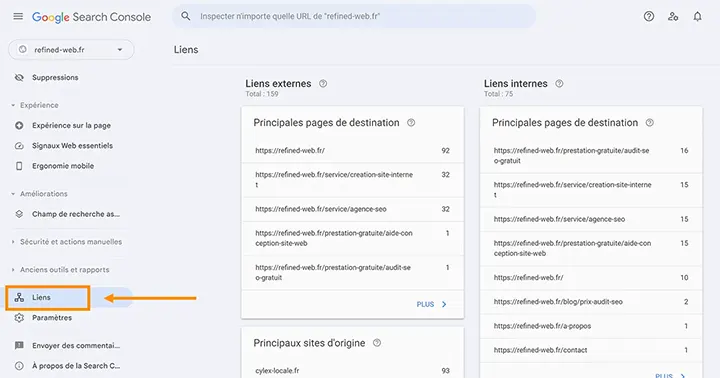
Task: Click the Suppressions crossed-eye icon
Action: click(19, 78)
